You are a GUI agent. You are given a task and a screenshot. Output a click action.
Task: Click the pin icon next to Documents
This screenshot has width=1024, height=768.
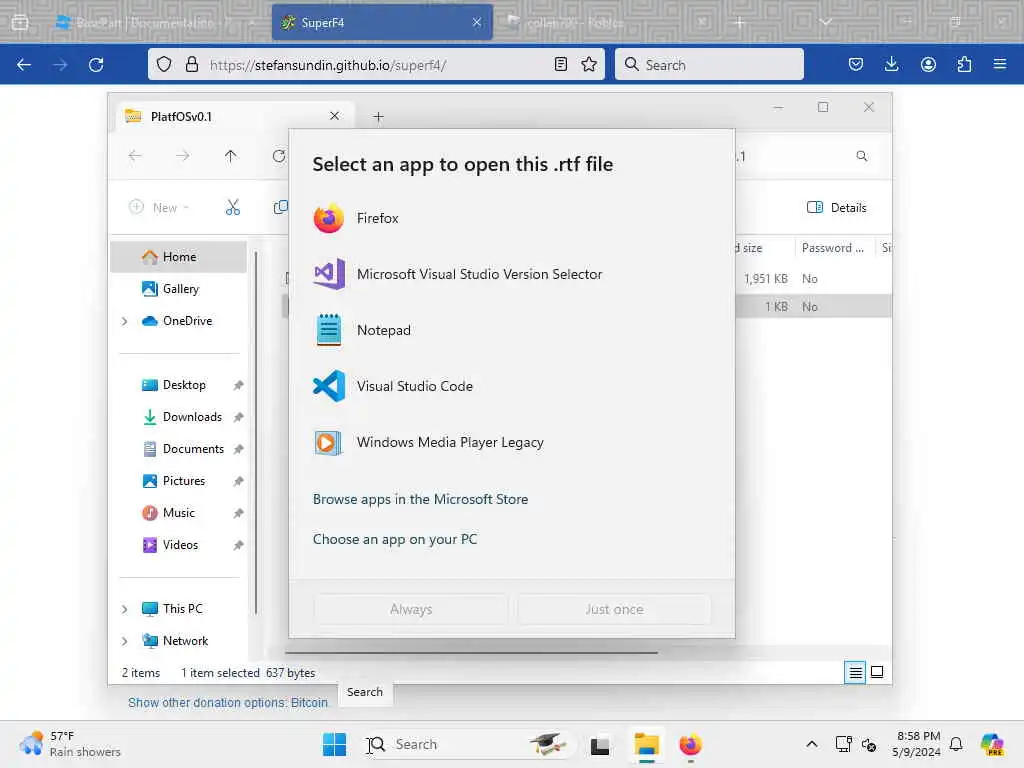238,449
